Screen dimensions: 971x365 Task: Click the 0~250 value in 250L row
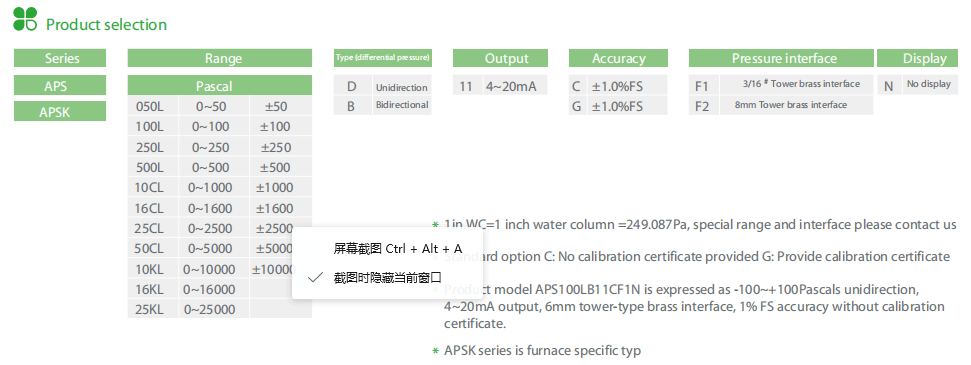[x=211, y=147]
